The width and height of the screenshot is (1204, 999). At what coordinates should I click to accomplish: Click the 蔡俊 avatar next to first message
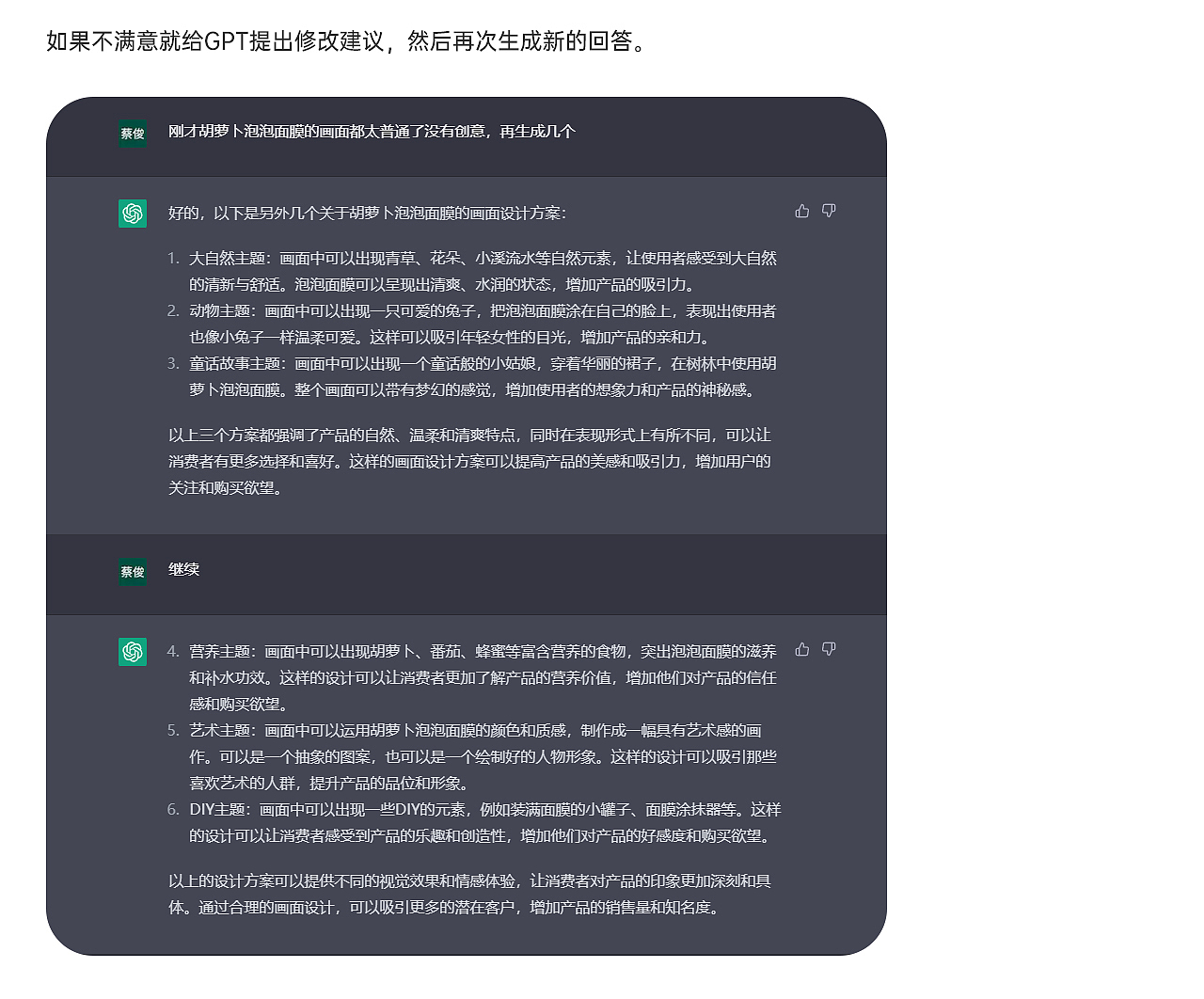click(x=132, y=134)
